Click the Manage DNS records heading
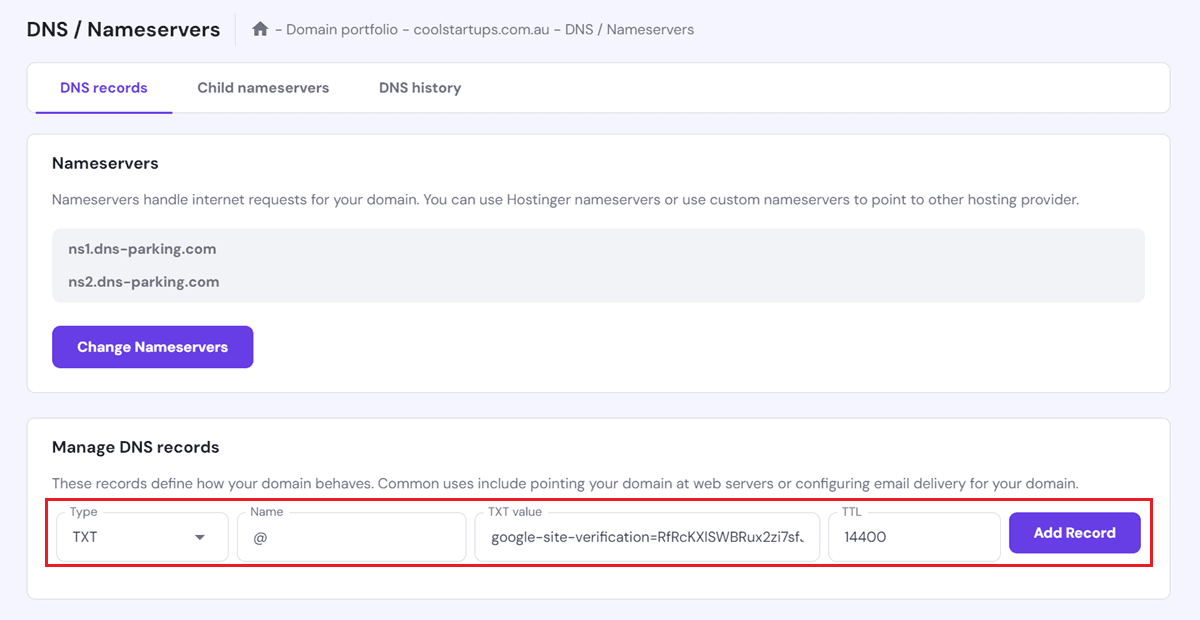Image resolution: width=1200 pixels, height=620 pixels. pos(135,447)
